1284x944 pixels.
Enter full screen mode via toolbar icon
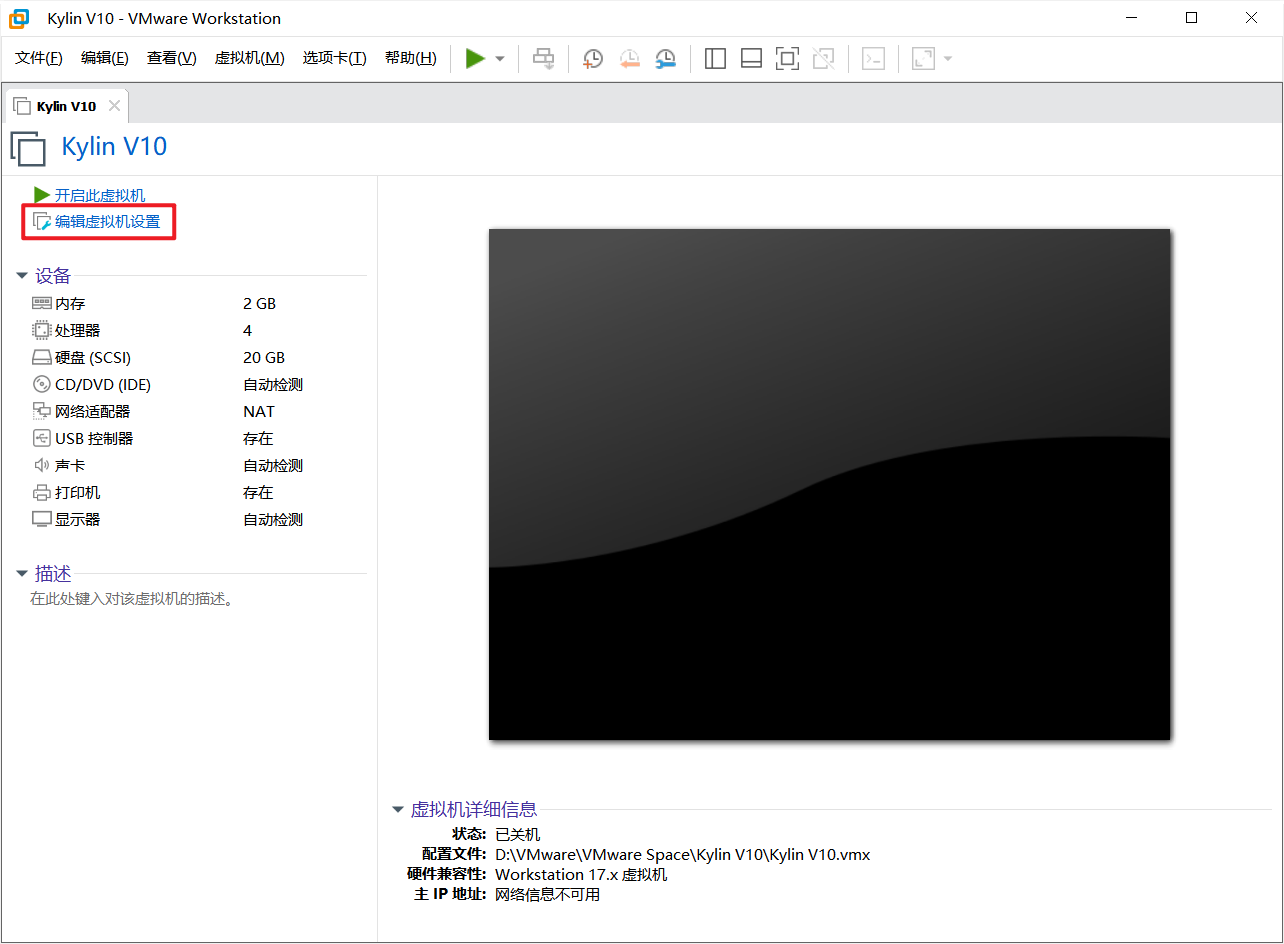pyautogui.click(x=787, y=58)
